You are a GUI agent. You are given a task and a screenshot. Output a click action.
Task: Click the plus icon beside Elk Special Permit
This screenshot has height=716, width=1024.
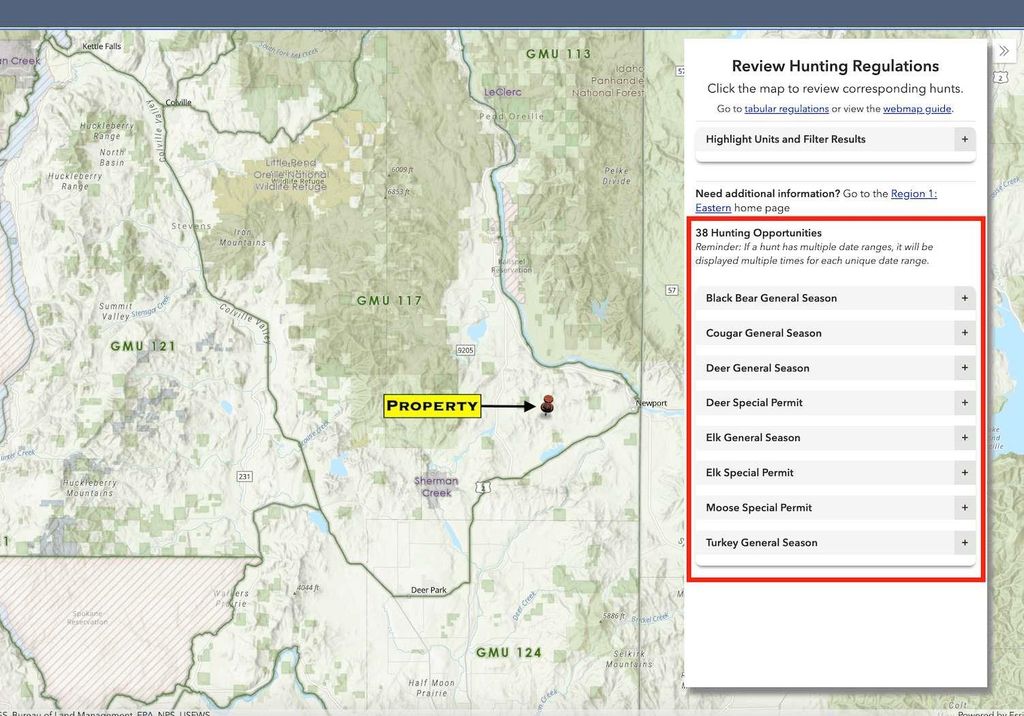(x=964, y=473)
